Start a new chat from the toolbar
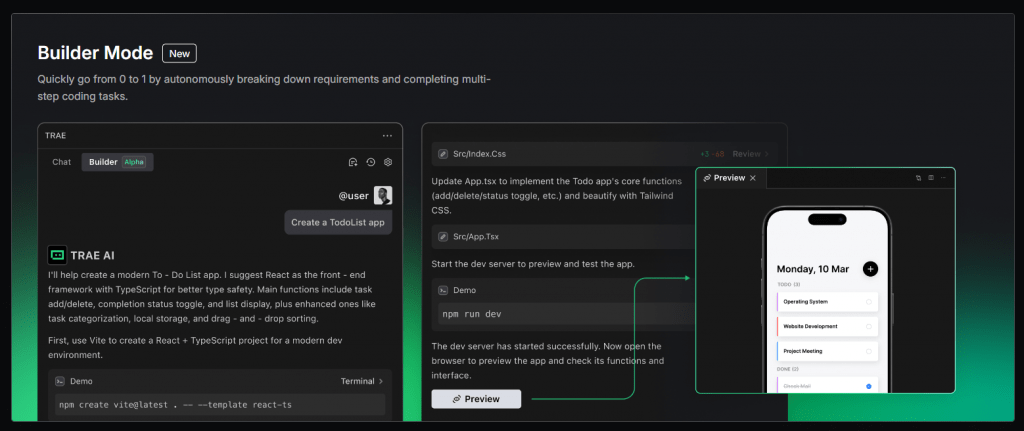The width and height of the screenshot is (1024, 431). (x=353, y=162)
